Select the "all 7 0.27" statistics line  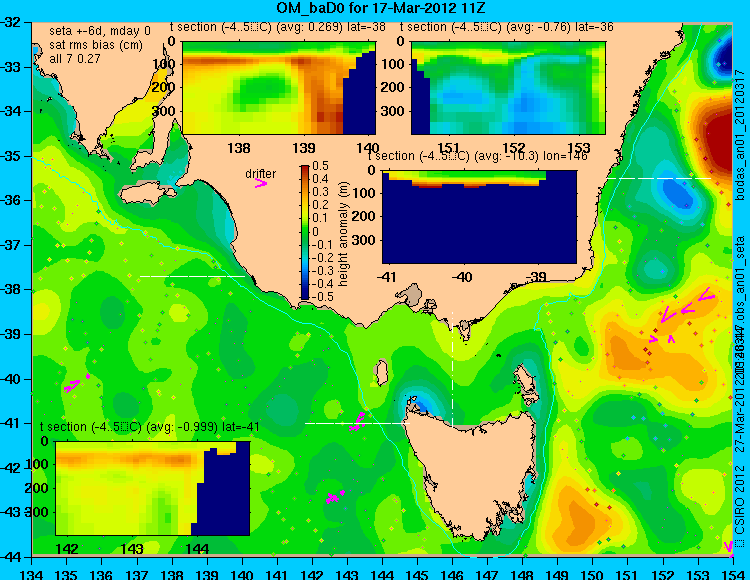point(75,59)
